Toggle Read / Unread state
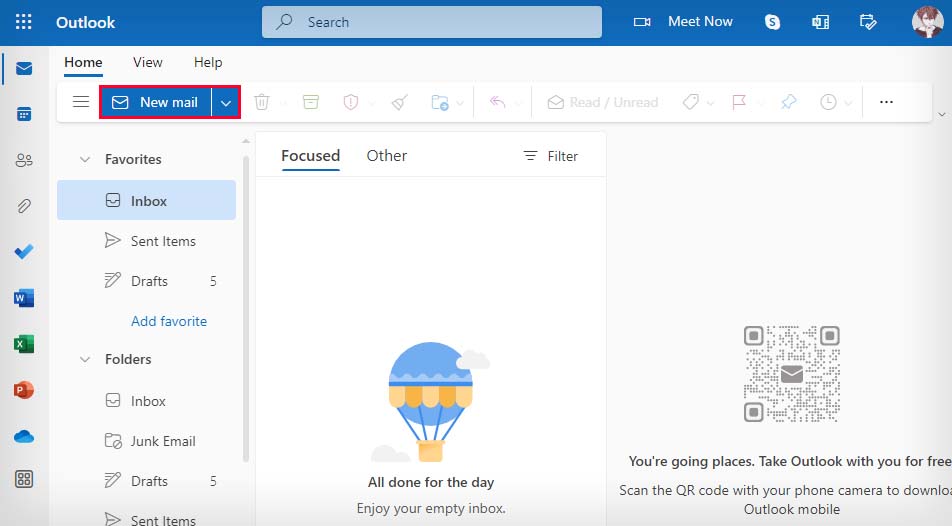952x526 pixels. point(602,102)
